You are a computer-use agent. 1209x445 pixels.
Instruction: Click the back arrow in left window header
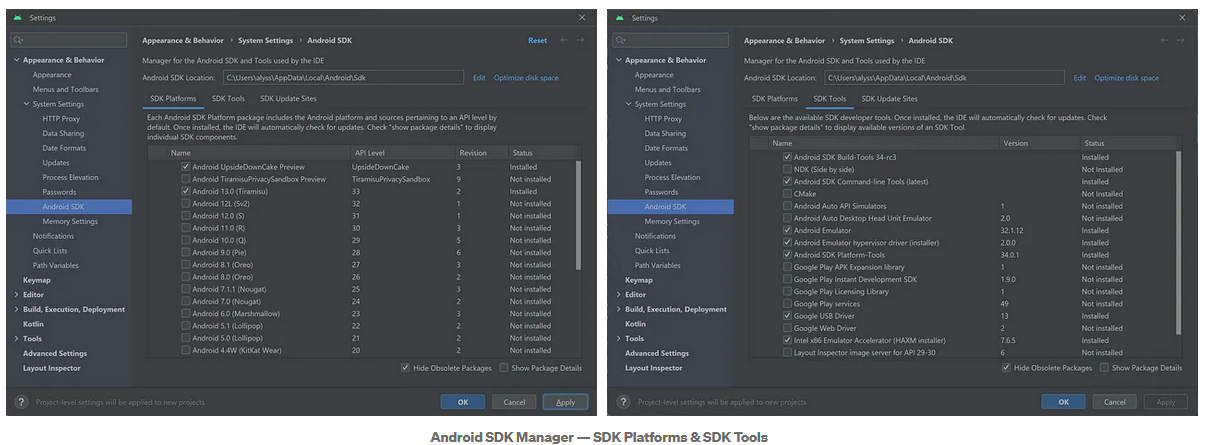tap(564, 40)
